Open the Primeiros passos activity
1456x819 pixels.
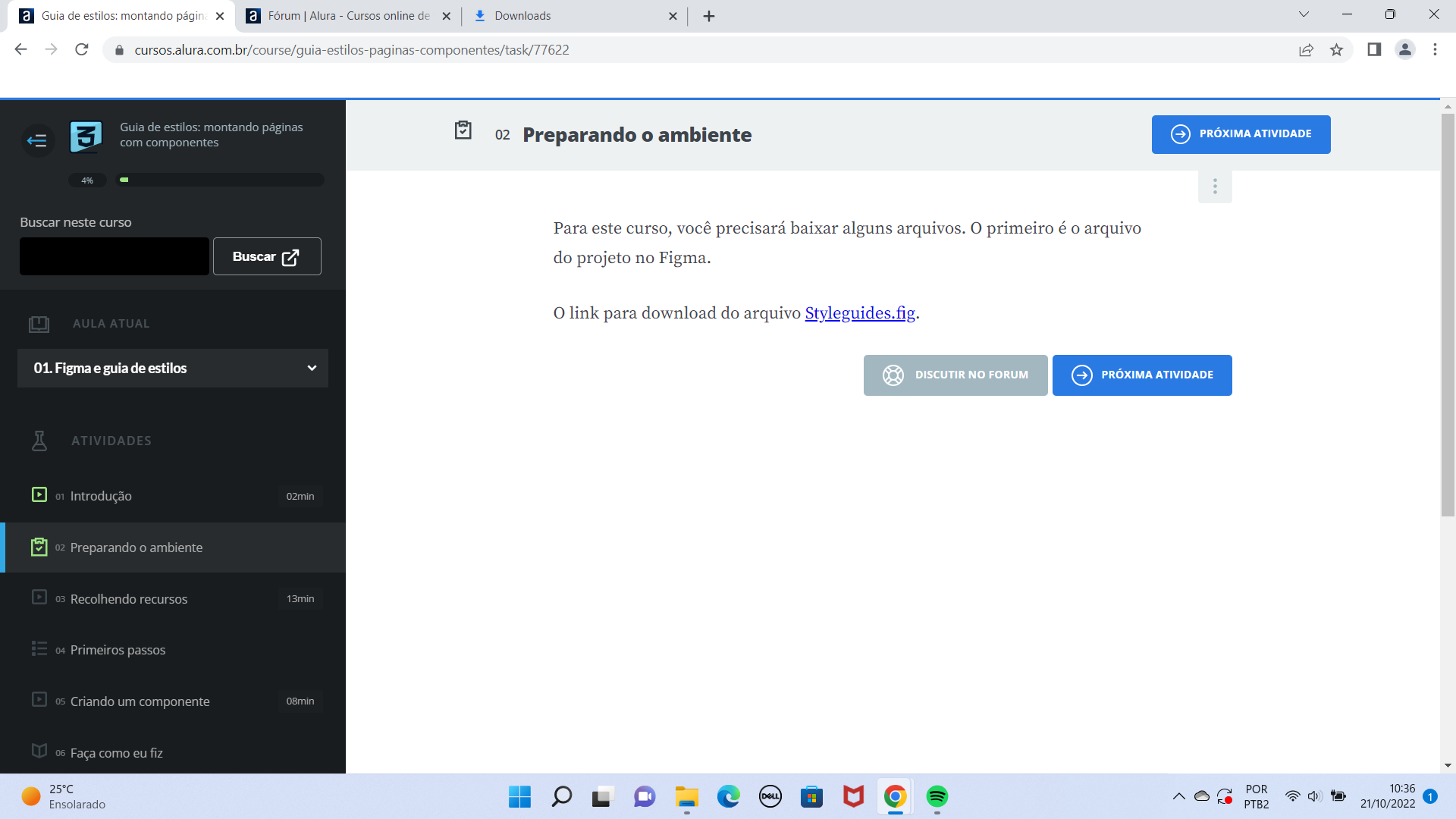[174, 650]
